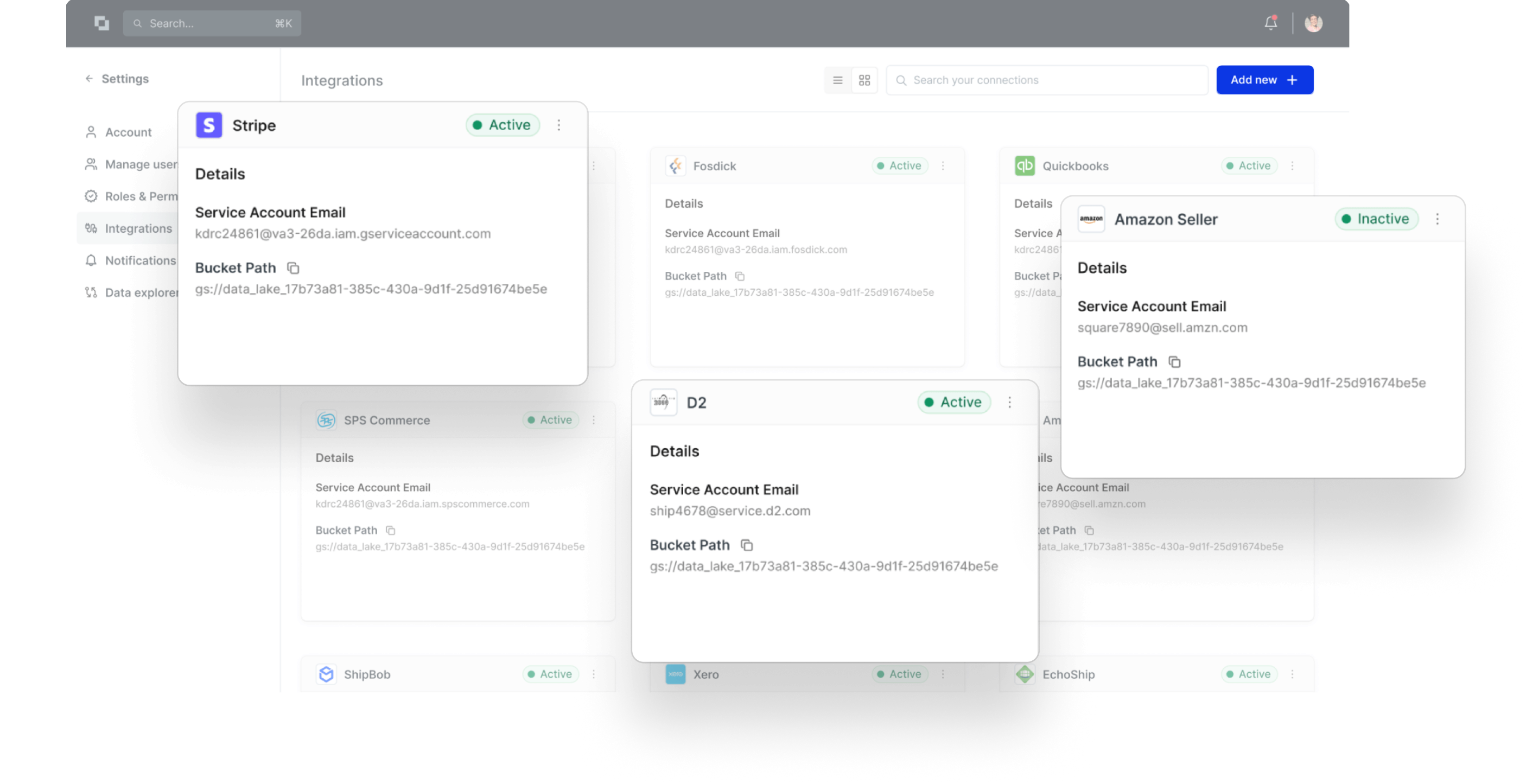1526x784 pixels.
Task: Click the Stripe logo icon
Action: pos(208,125)
